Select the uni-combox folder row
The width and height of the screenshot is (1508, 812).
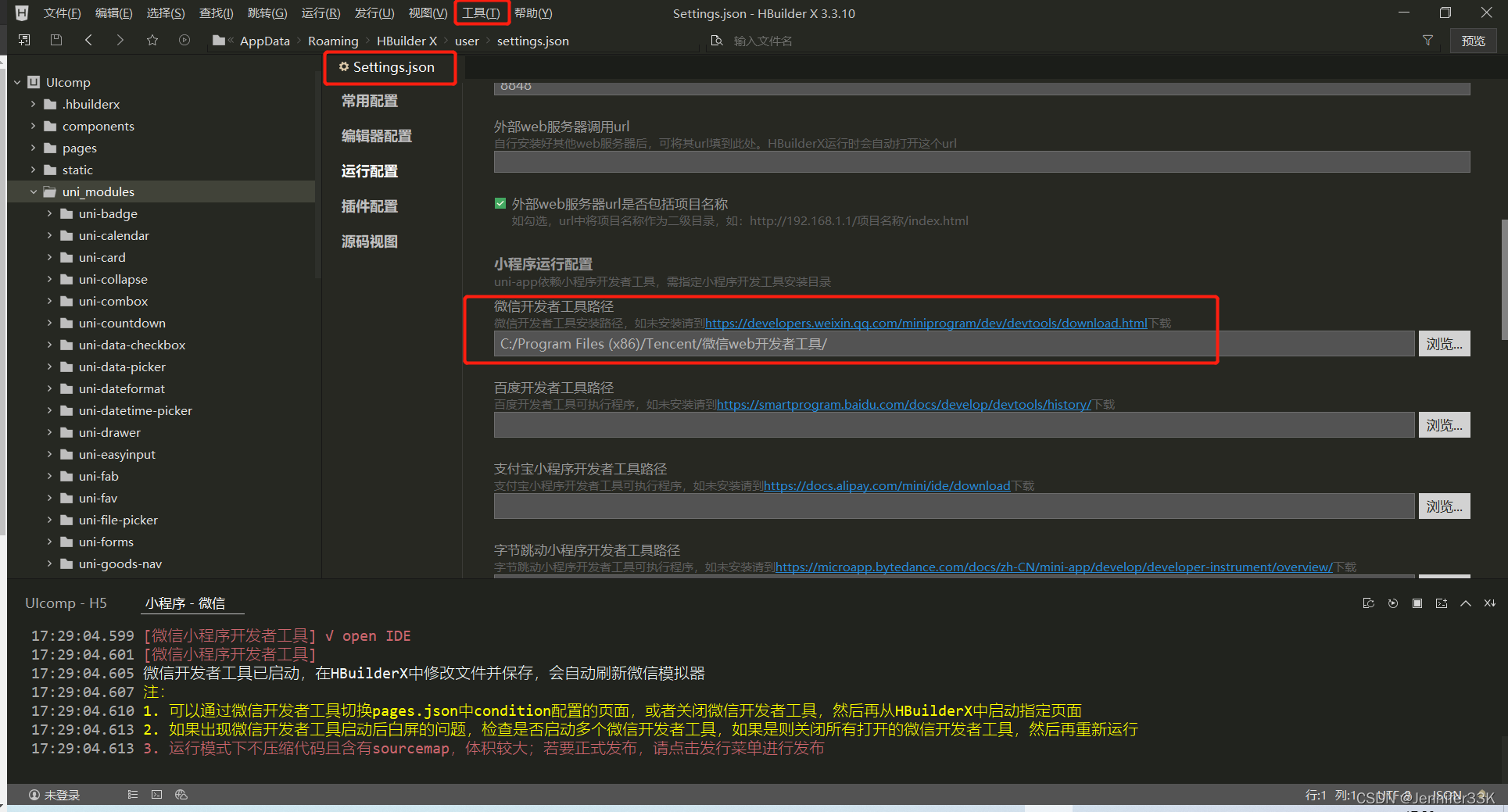tap(161, 301)
